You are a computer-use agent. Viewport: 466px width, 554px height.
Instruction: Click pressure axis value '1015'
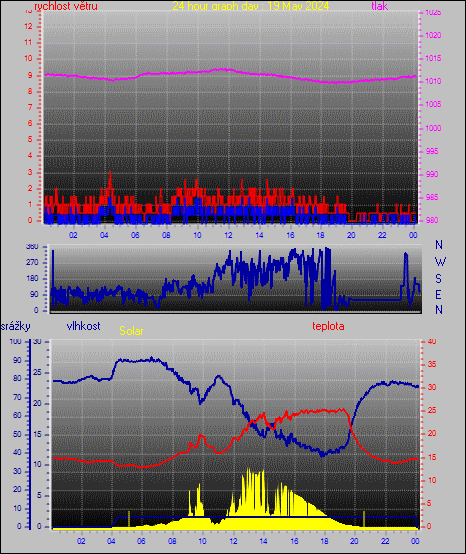(x=433, y=58)
